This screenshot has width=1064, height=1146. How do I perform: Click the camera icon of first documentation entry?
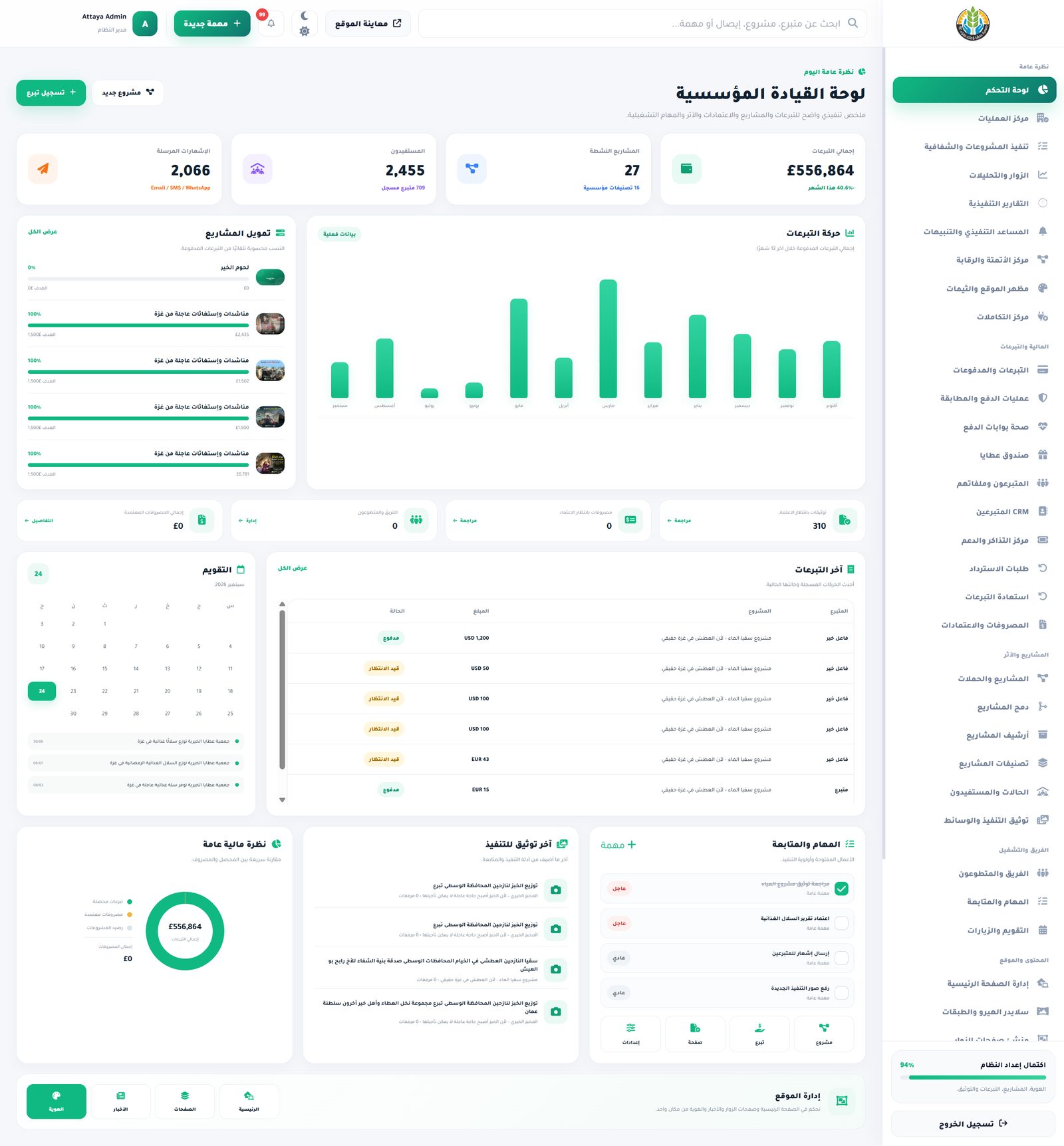click(x=556, y=890)
